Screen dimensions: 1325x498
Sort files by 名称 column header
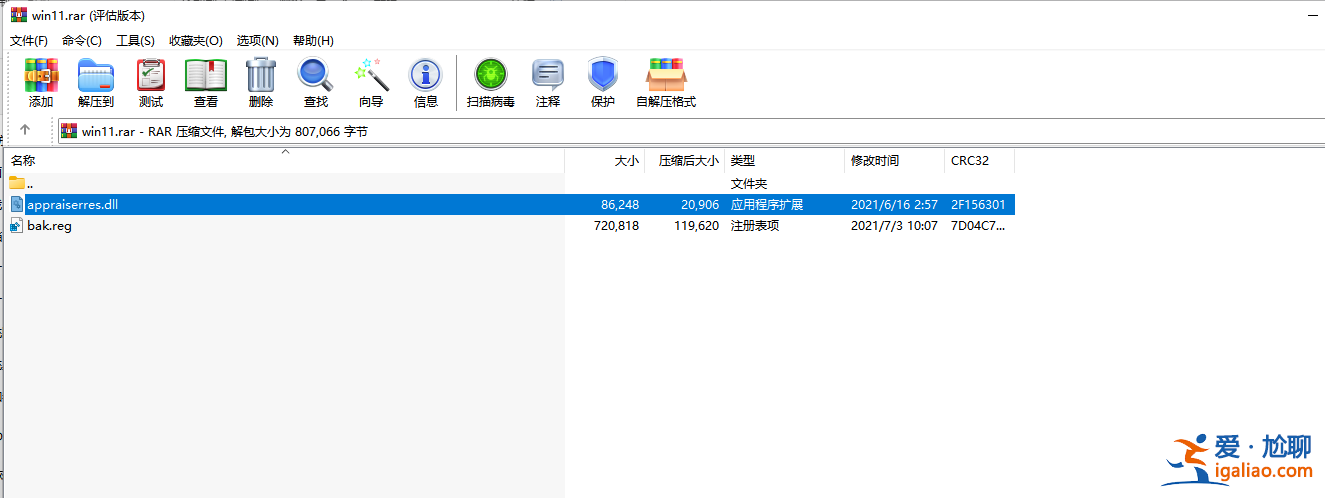click(x=23, y=161)
